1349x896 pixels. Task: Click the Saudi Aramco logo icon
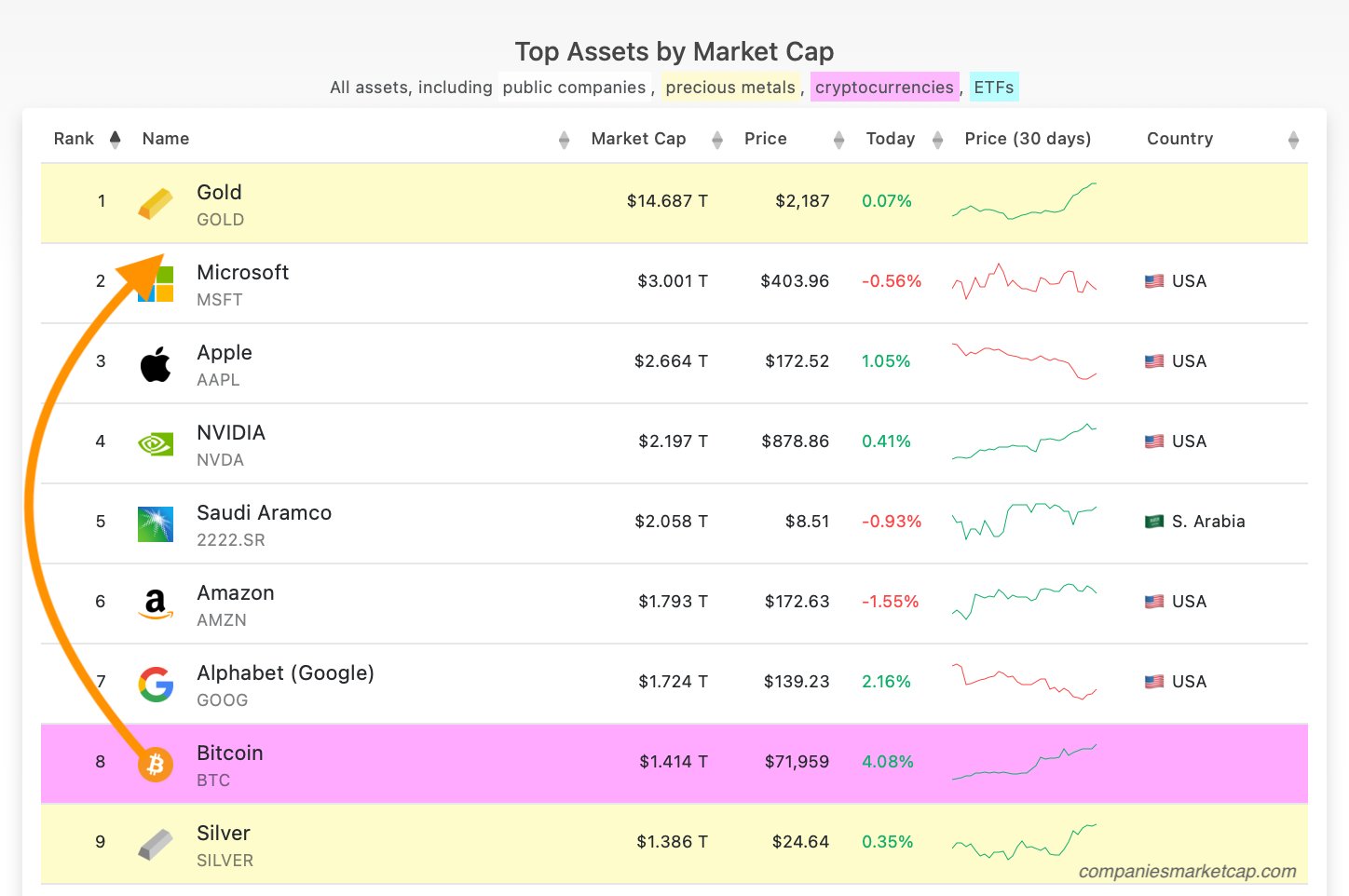156,524
